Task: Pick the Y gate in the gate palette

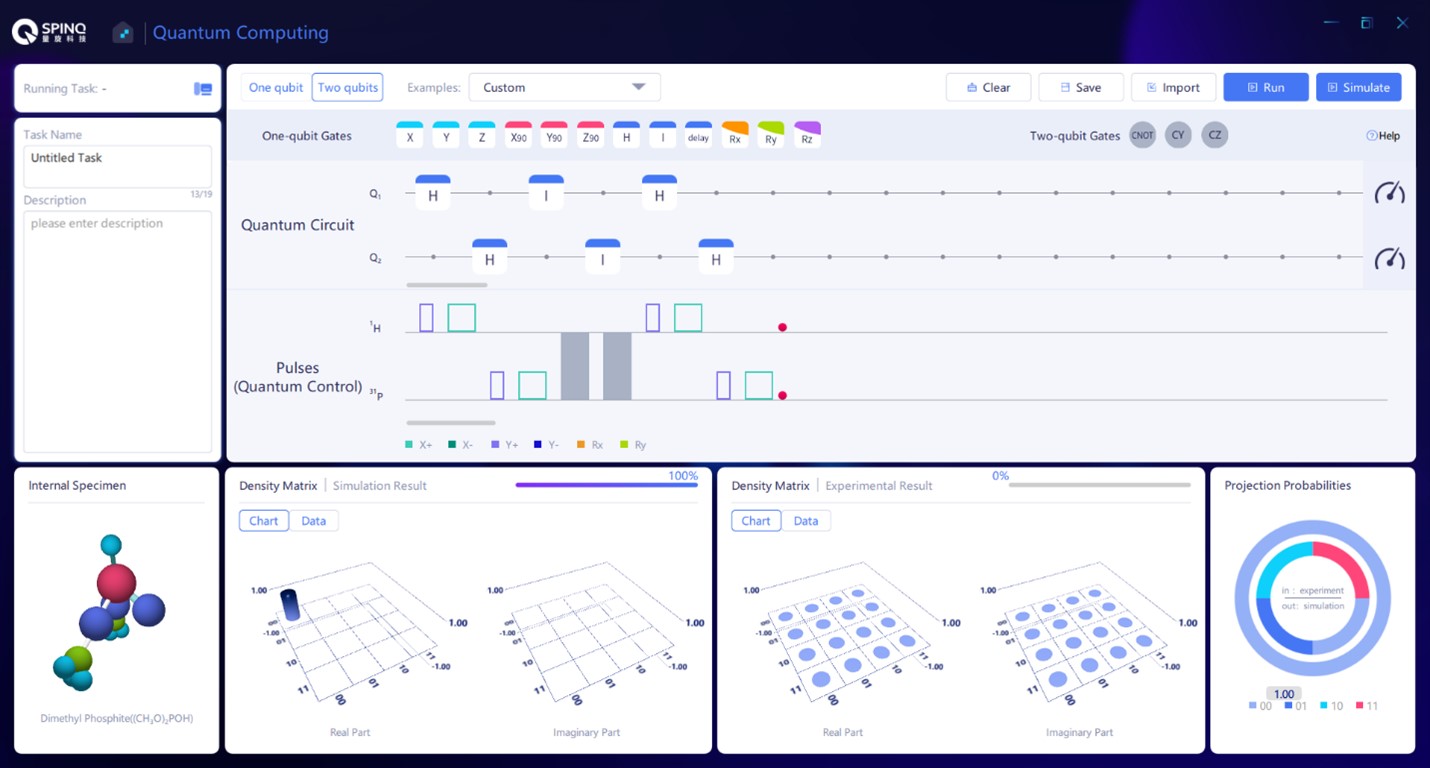Action: pyautogui.click(x=446, y=135)
